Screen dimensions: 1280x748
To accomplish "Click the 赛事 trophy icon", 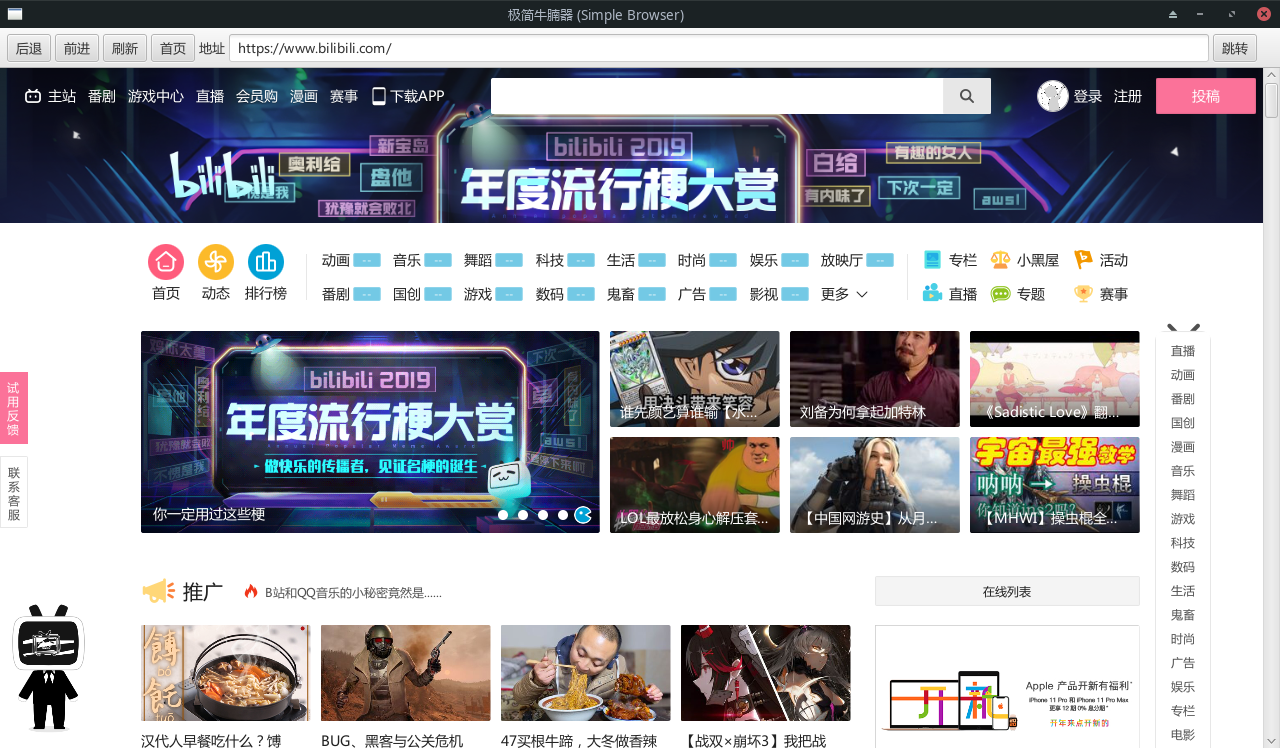I will tap(1083, 294).
